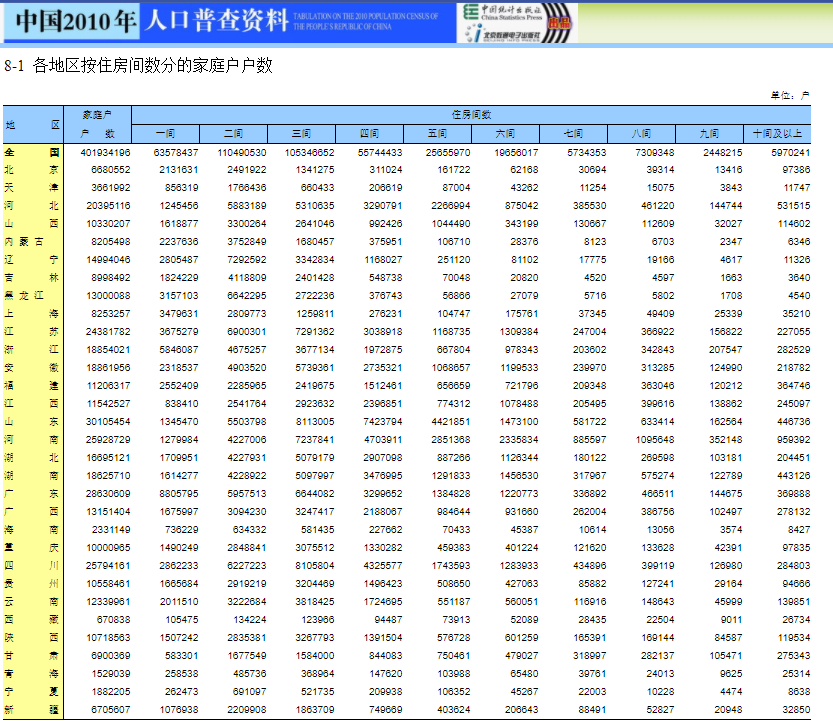Select the 天津 row label

pos(32,188)
